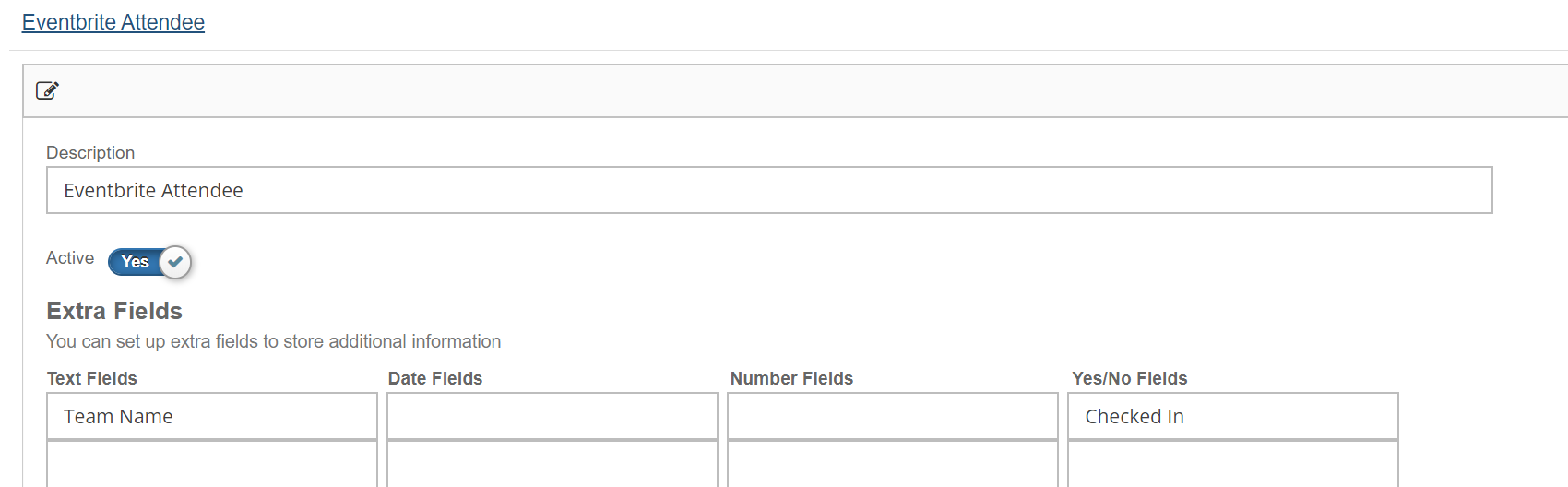
Task: Select the Team Name text field
Action: pyautogui.click(x=212, y=416)
